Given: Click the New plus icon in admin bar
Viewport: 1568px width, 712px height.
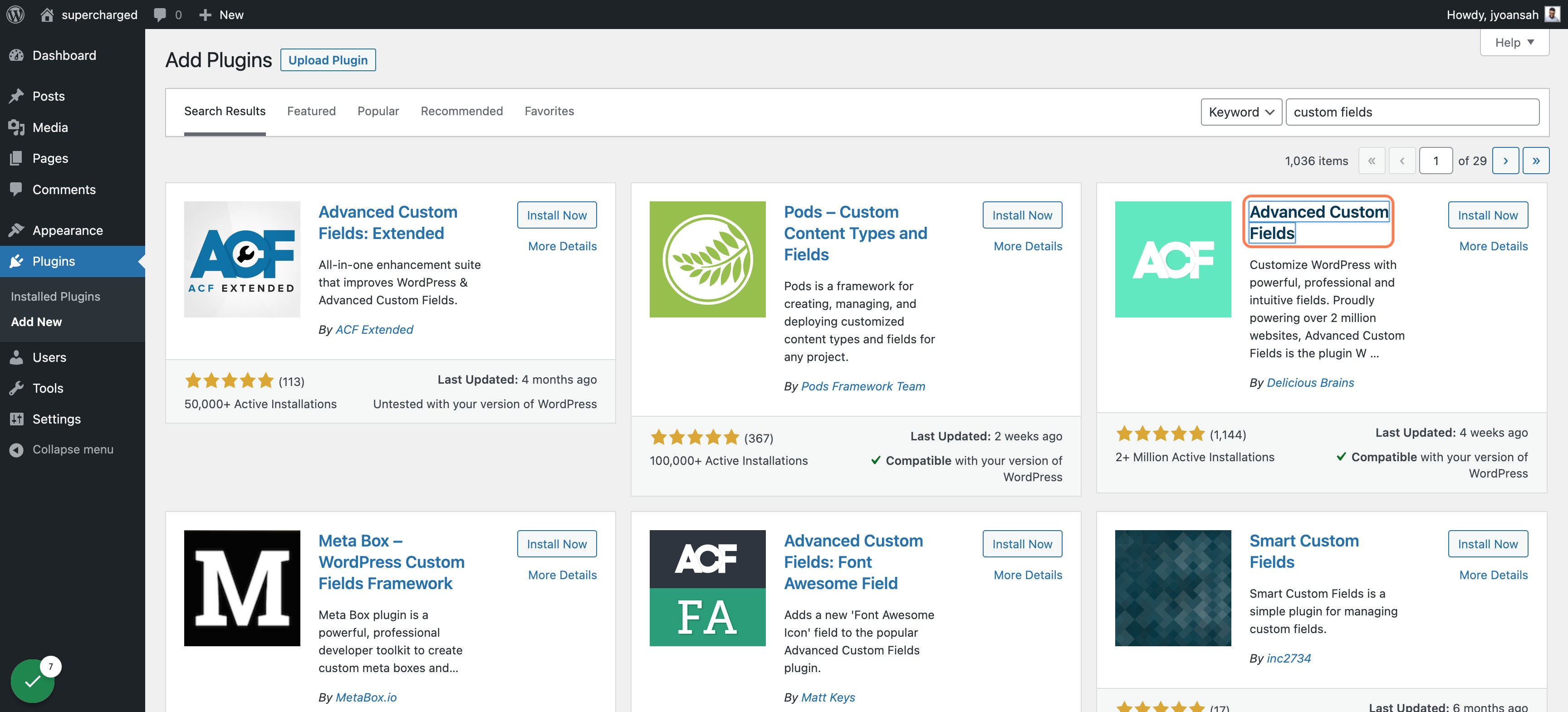Looking at the screenshot, I should click(x=205, y=15).
